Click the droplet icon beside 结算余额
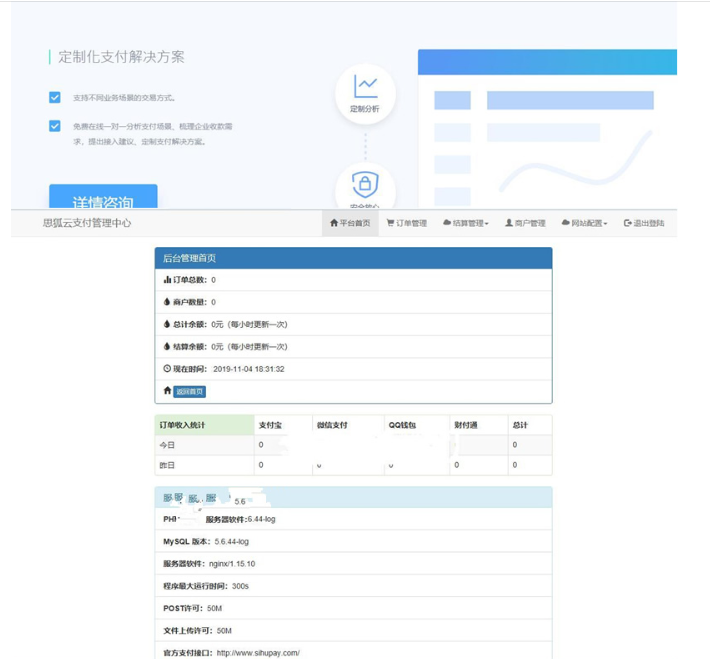Screen dimensions: 710x659 (x=167, y=347)
